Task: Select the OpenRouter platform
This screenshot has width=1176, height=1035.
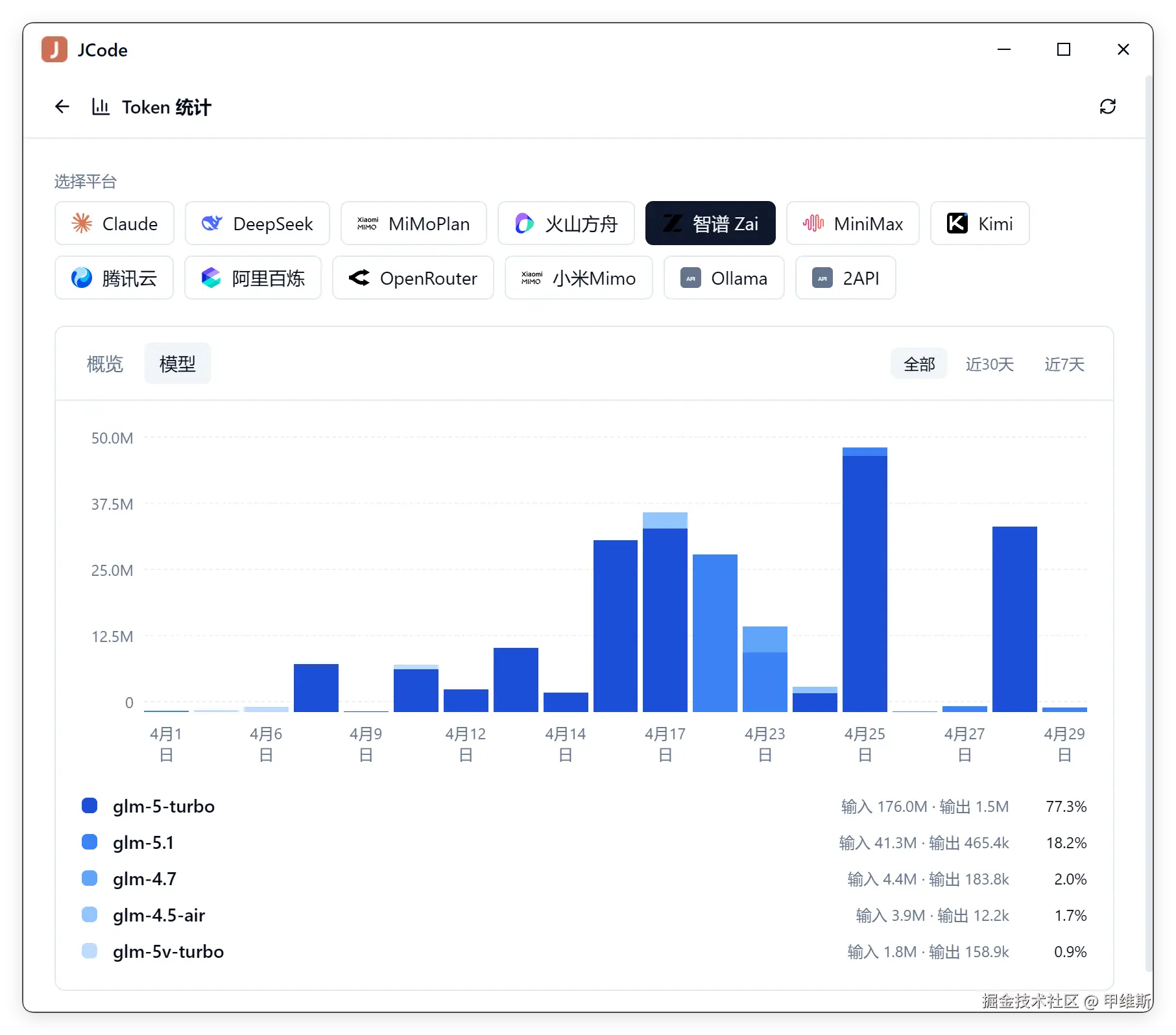Action: tap(413, 278)
